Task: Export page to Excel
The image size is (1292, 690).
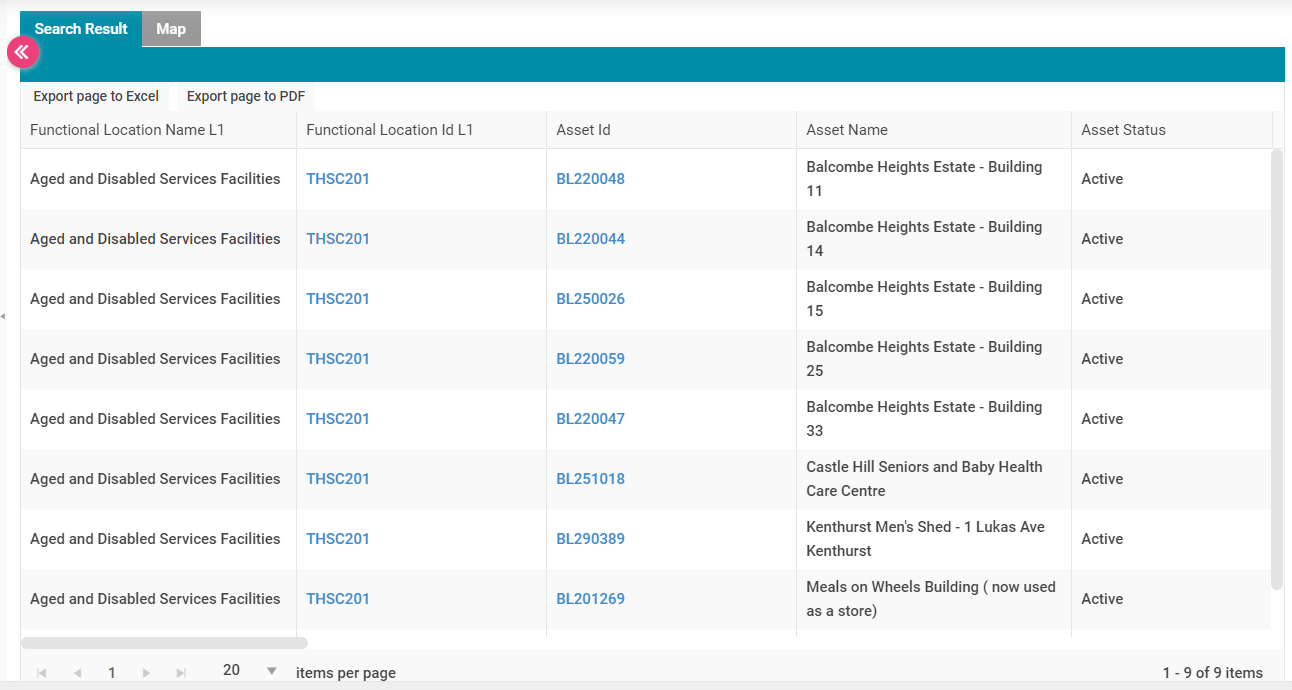Action: click(96, 96)
